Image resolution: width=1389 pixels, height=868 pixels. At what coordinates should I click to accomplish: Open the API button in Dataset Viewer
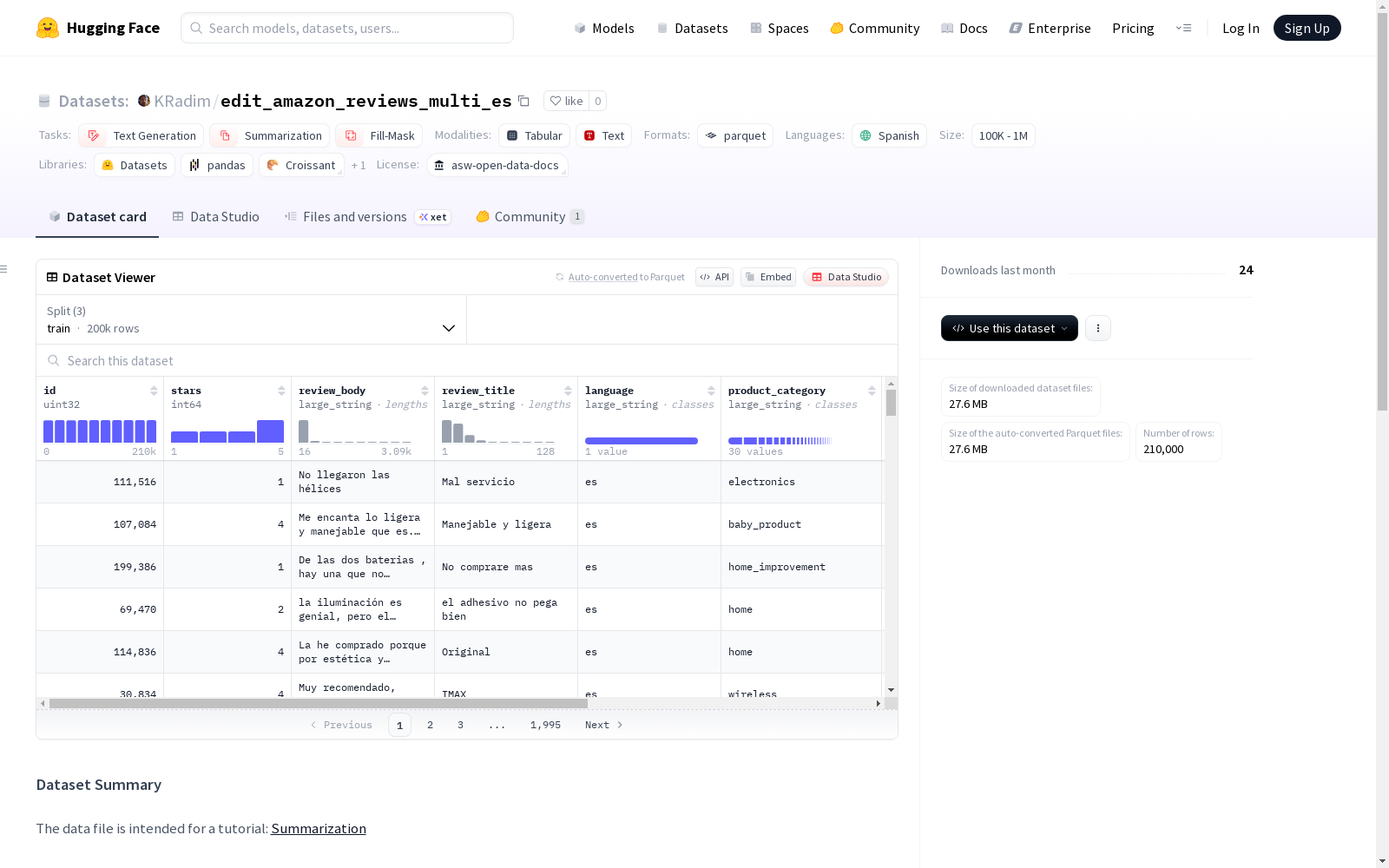pos(714,277)
